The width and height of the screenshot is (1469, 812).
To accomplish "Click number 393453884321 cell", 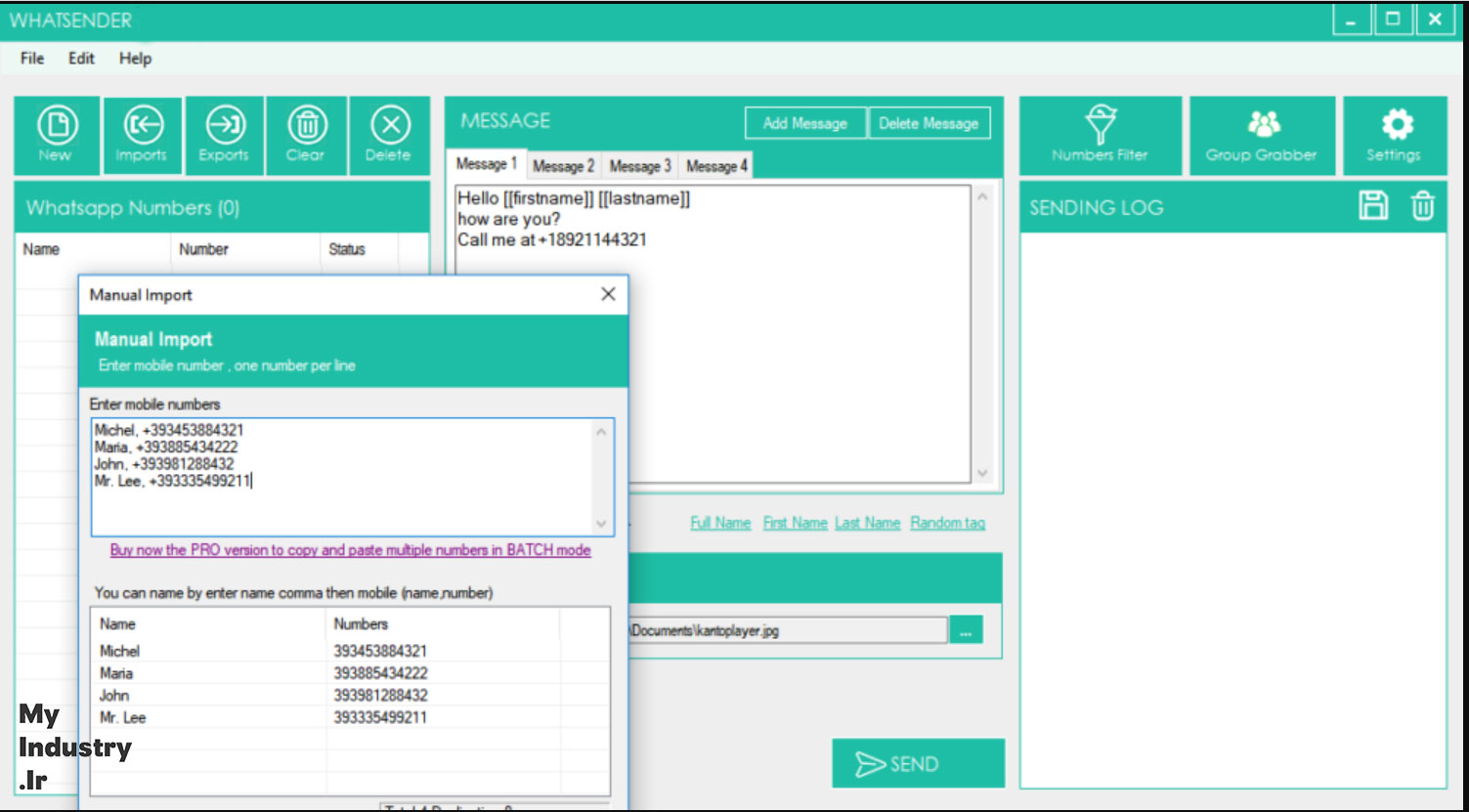I will [380, 651].
